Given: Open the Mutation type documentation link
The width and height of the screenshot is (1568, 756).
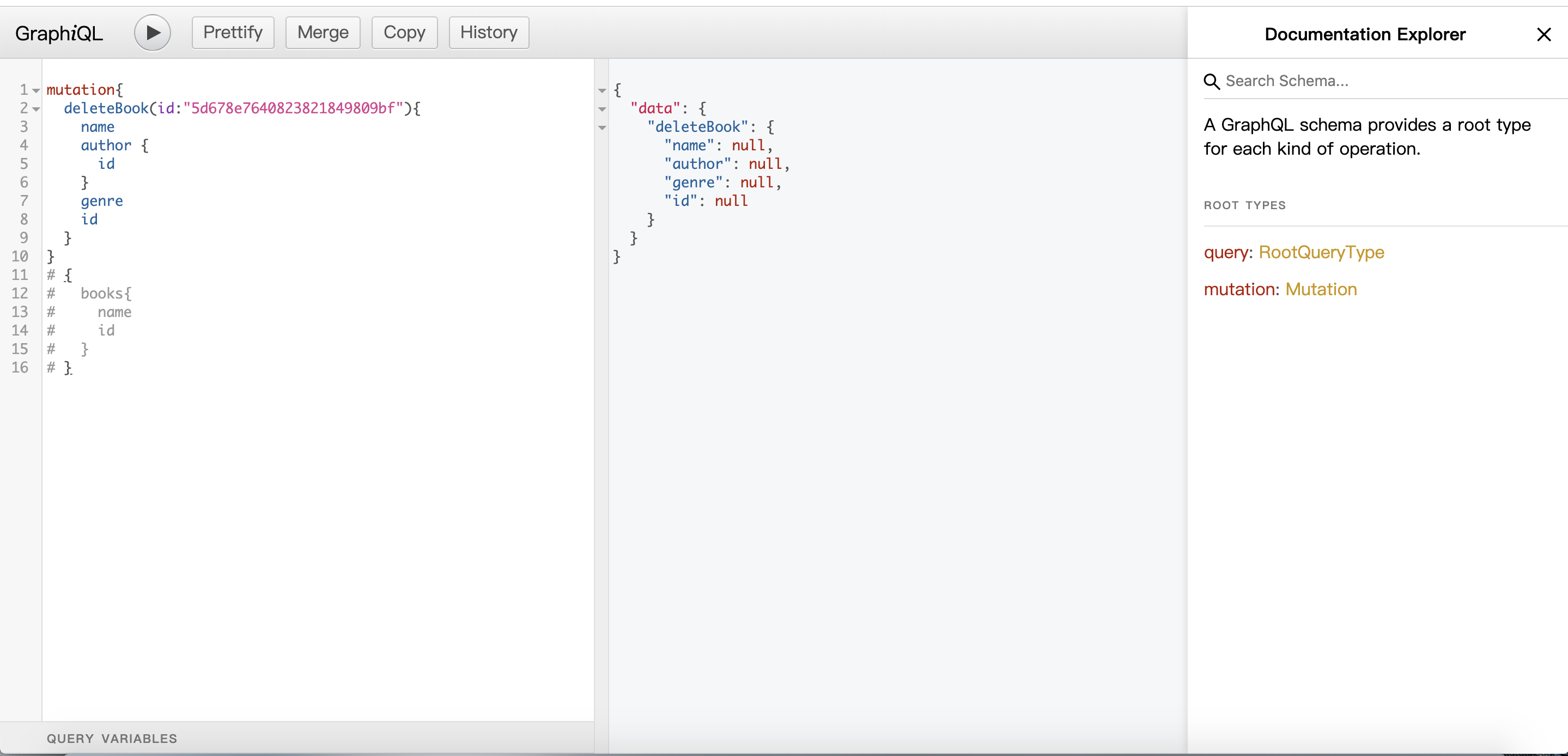Looking at the screenshot, I should pyautogui.click(x=1321, y=289).
